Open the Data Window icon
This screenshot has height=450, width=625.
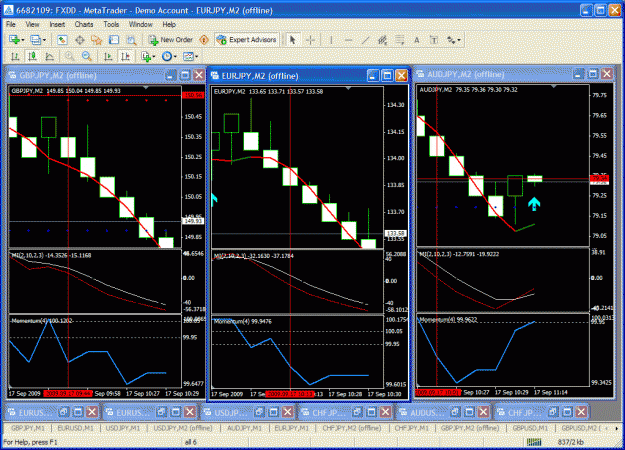point(80,40)
